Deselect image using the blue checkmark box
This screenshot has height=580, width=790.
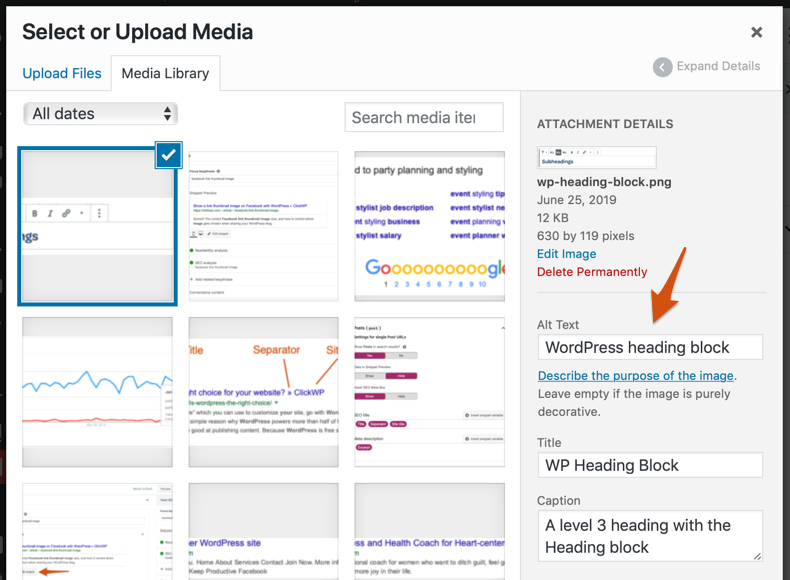coord(168,155)
